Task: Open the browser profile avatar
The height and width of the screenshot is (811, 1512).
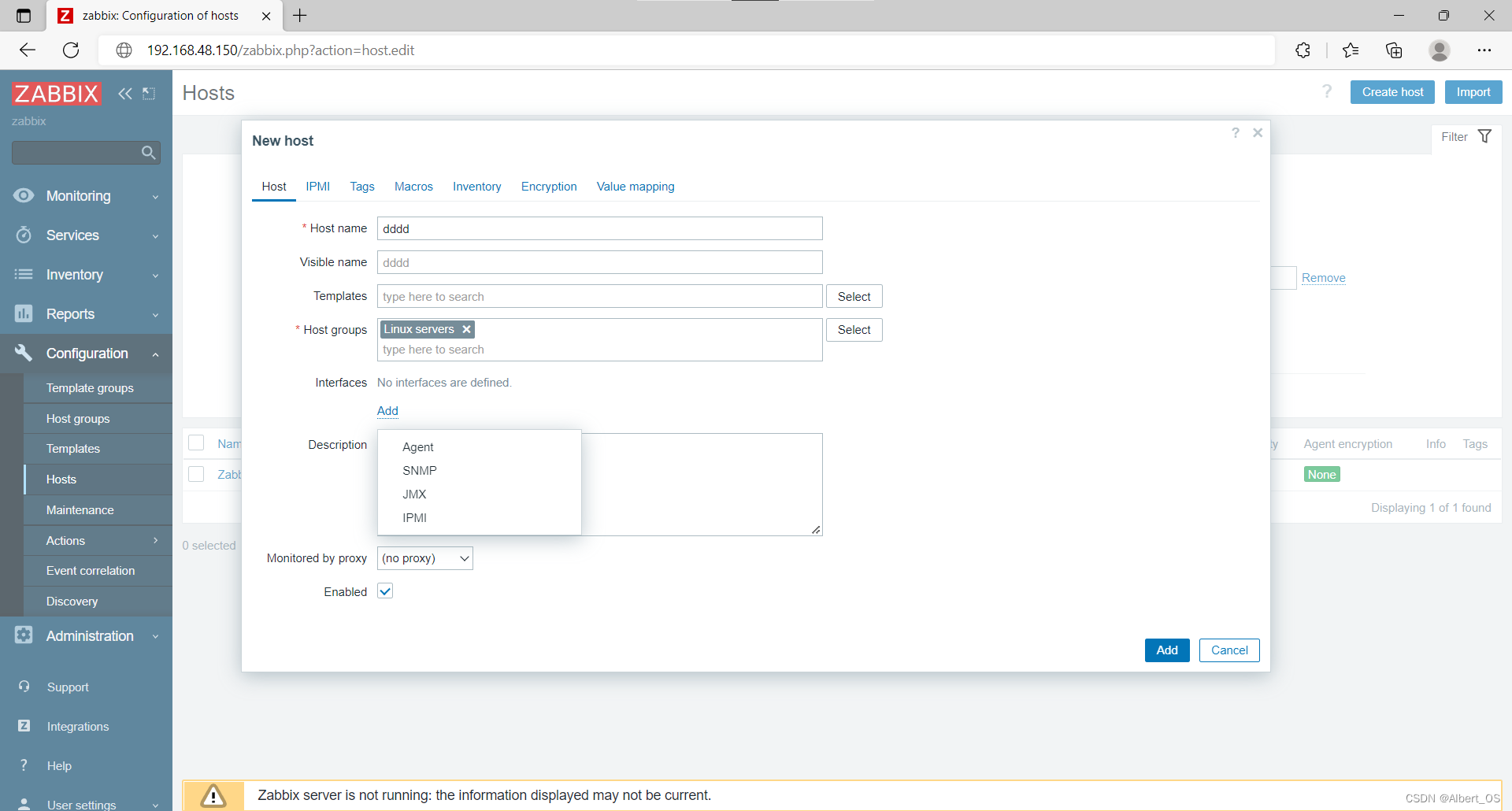Action: 1440,50
